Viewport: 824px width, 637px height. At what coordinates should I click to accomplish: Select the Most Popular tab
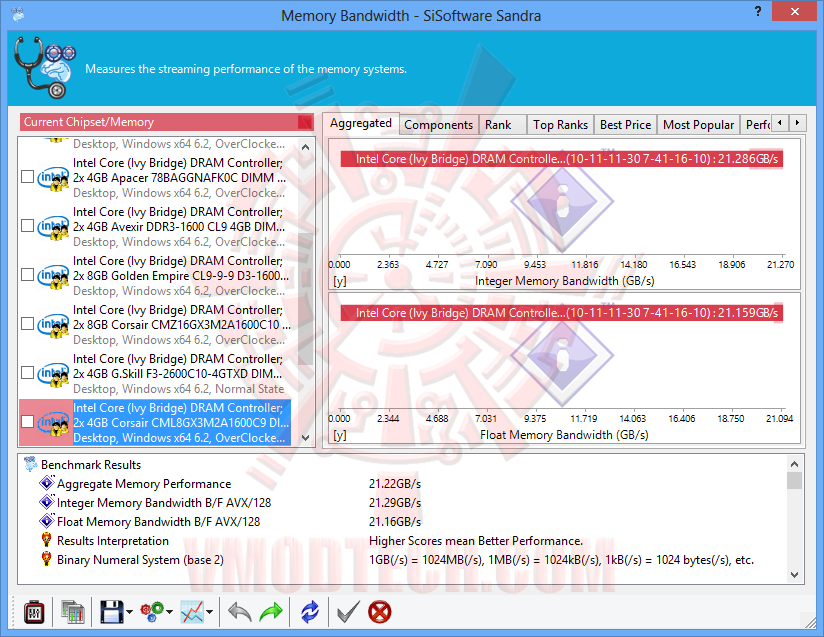(698, 125)
